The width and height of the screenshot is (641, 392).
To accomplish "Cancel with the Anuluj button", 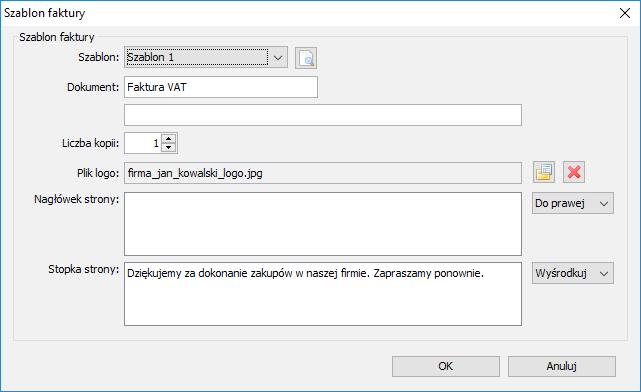I will (x=562, y=366).
